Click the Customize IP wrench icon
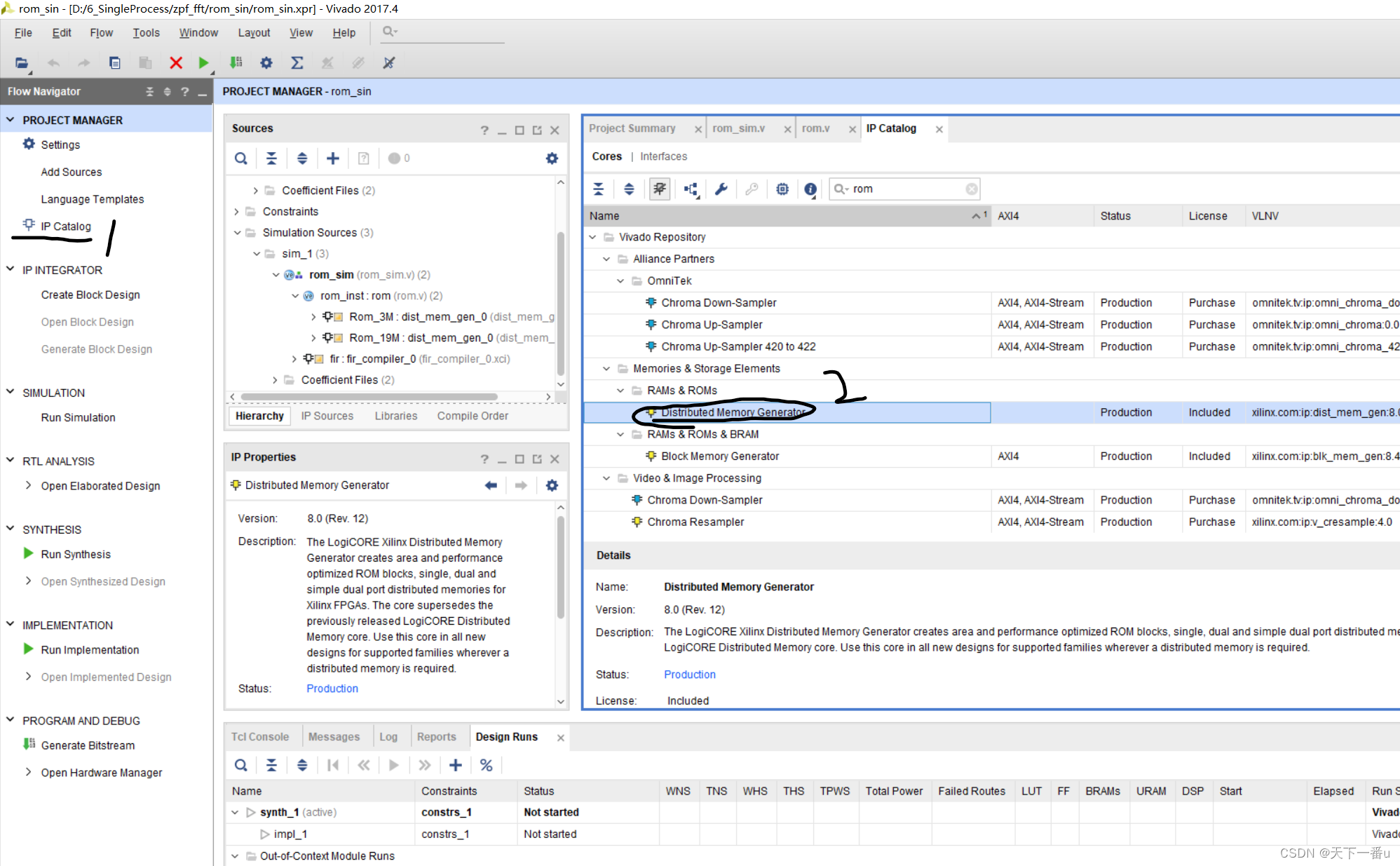Image resolution: width=1400 pixels, height=866 pixels. point(721,189)
